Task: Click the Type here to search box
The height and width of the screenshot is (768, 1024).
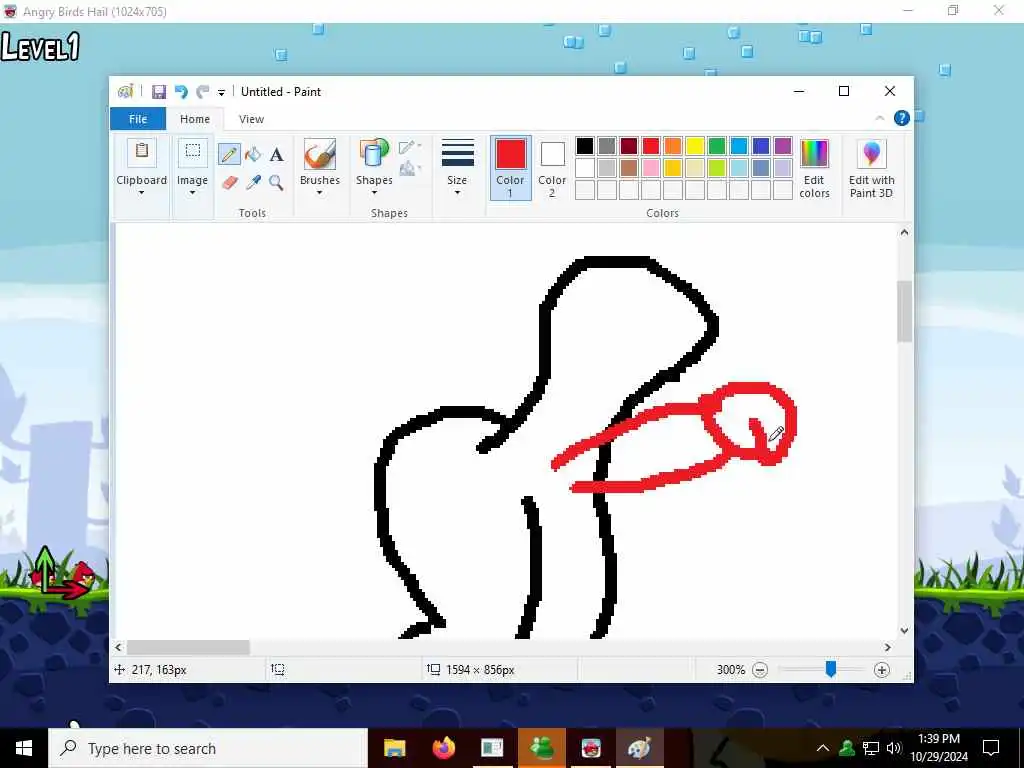Action: [x=208, y=748]
